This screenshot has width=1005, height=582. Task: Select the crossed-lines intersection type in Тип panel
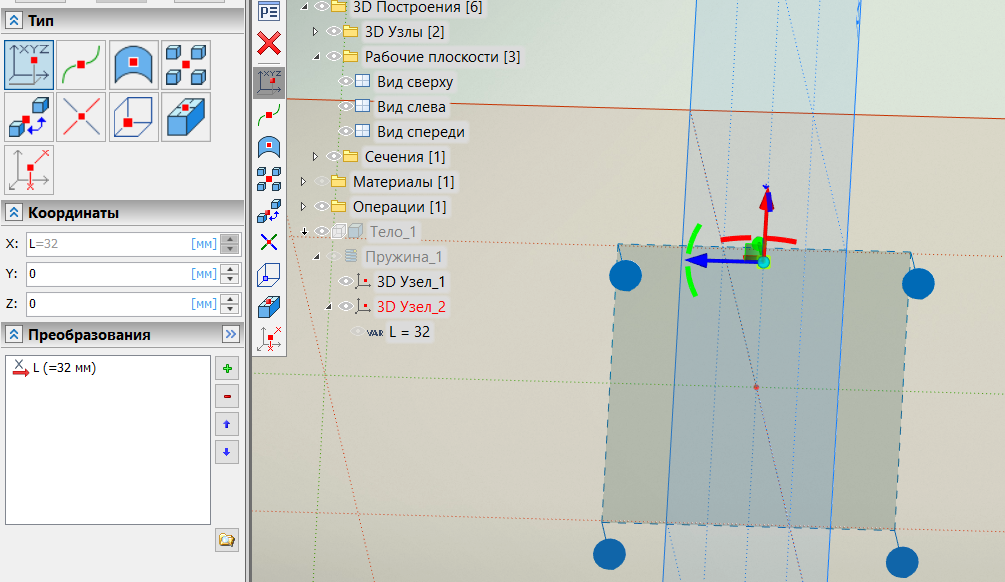point(81,117)
